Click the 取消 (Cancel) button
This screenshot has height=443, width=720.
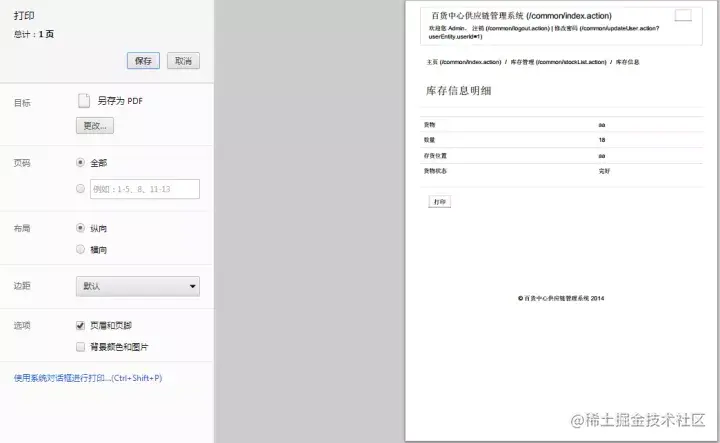click(x=183, y=61)
